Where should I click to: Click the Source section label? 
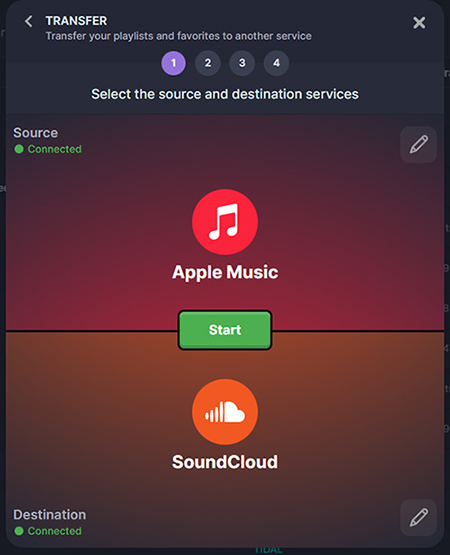coord(35,133)
